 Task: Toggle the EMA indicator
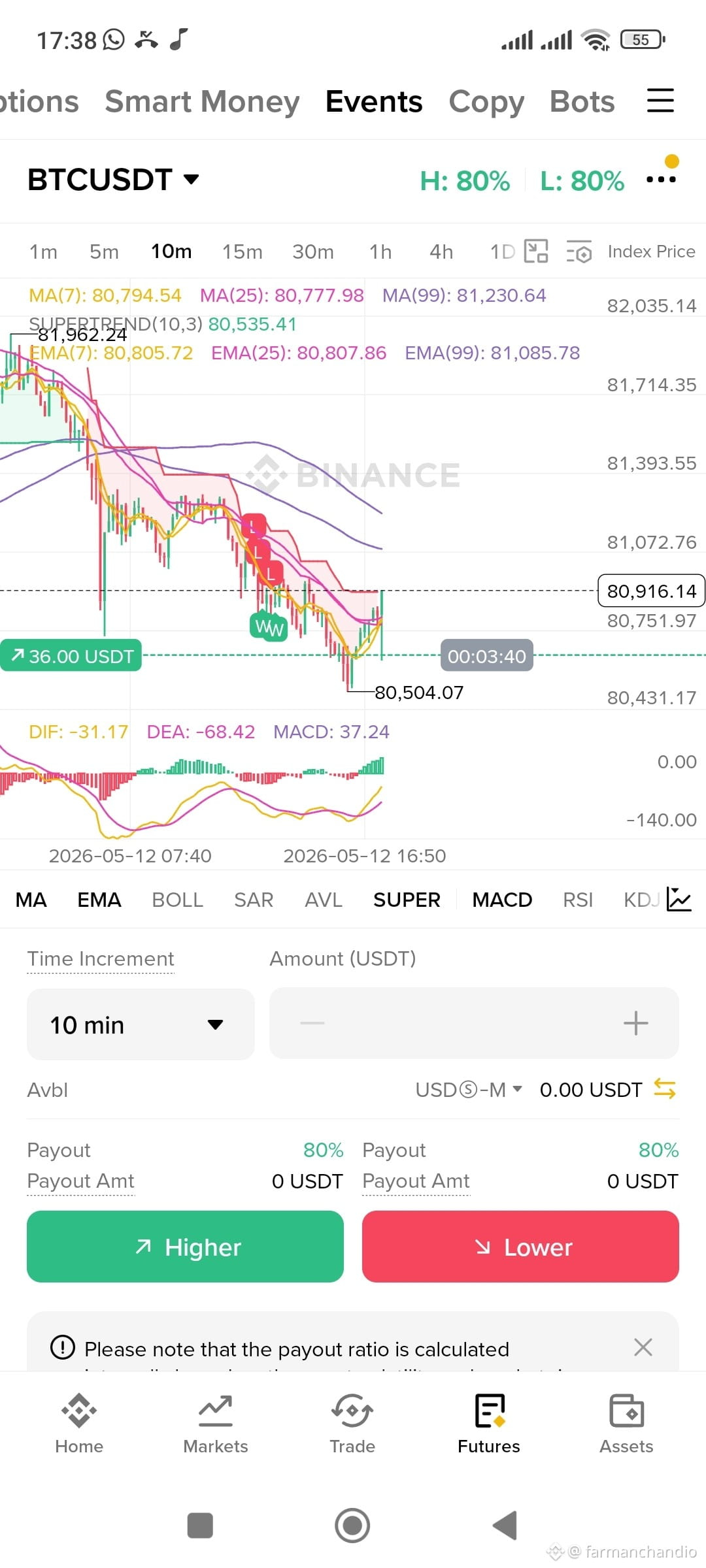(x=99, y=900)
